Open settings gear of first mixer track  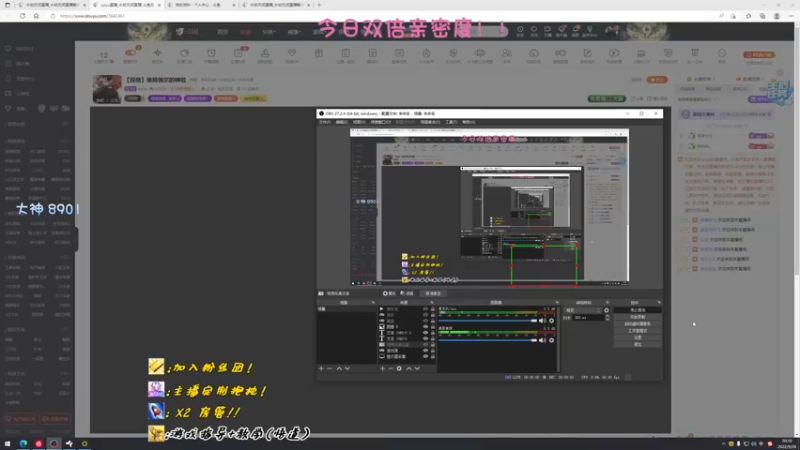[552, 321]
